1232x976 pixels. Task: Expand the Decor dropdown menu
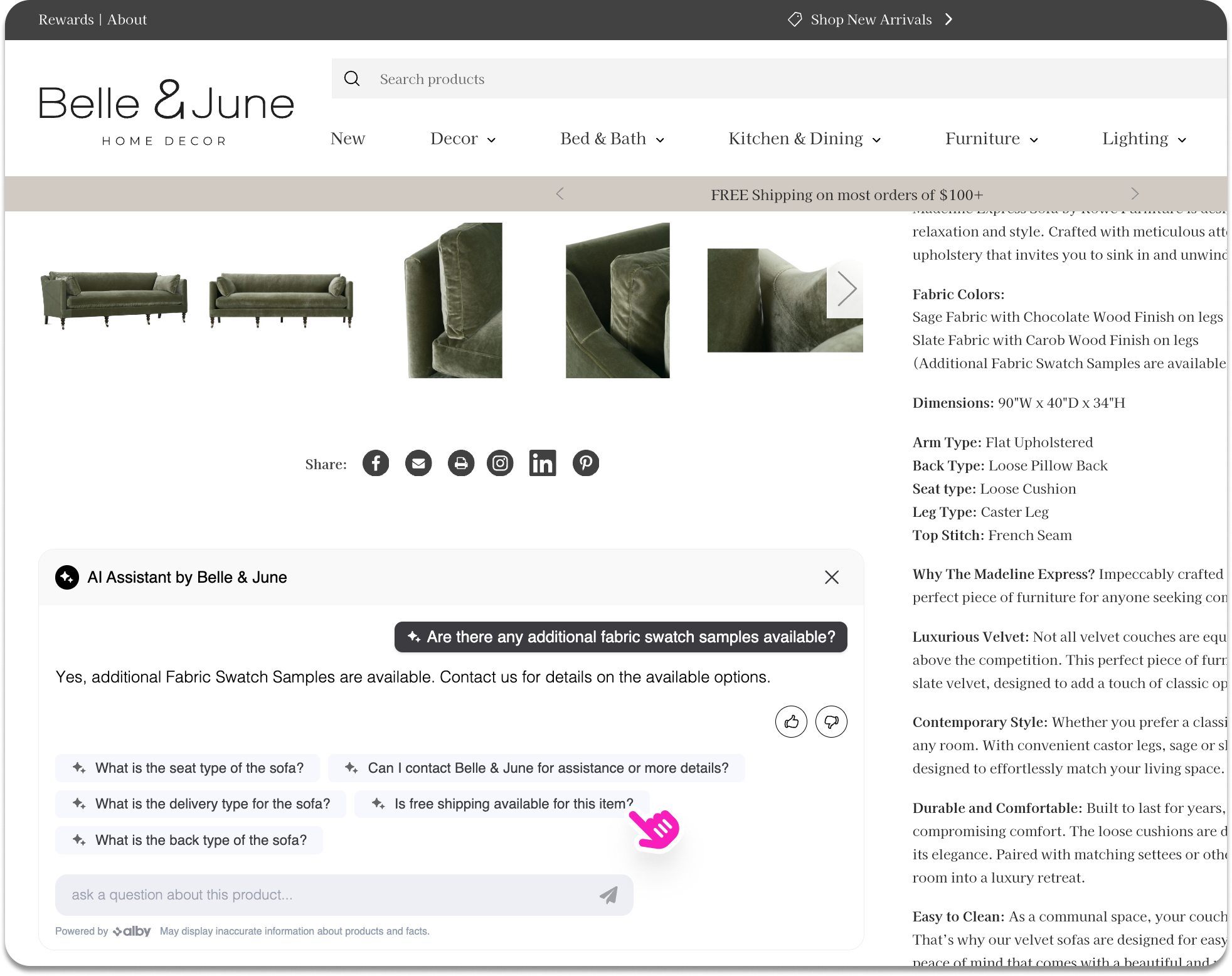[463, 139]
